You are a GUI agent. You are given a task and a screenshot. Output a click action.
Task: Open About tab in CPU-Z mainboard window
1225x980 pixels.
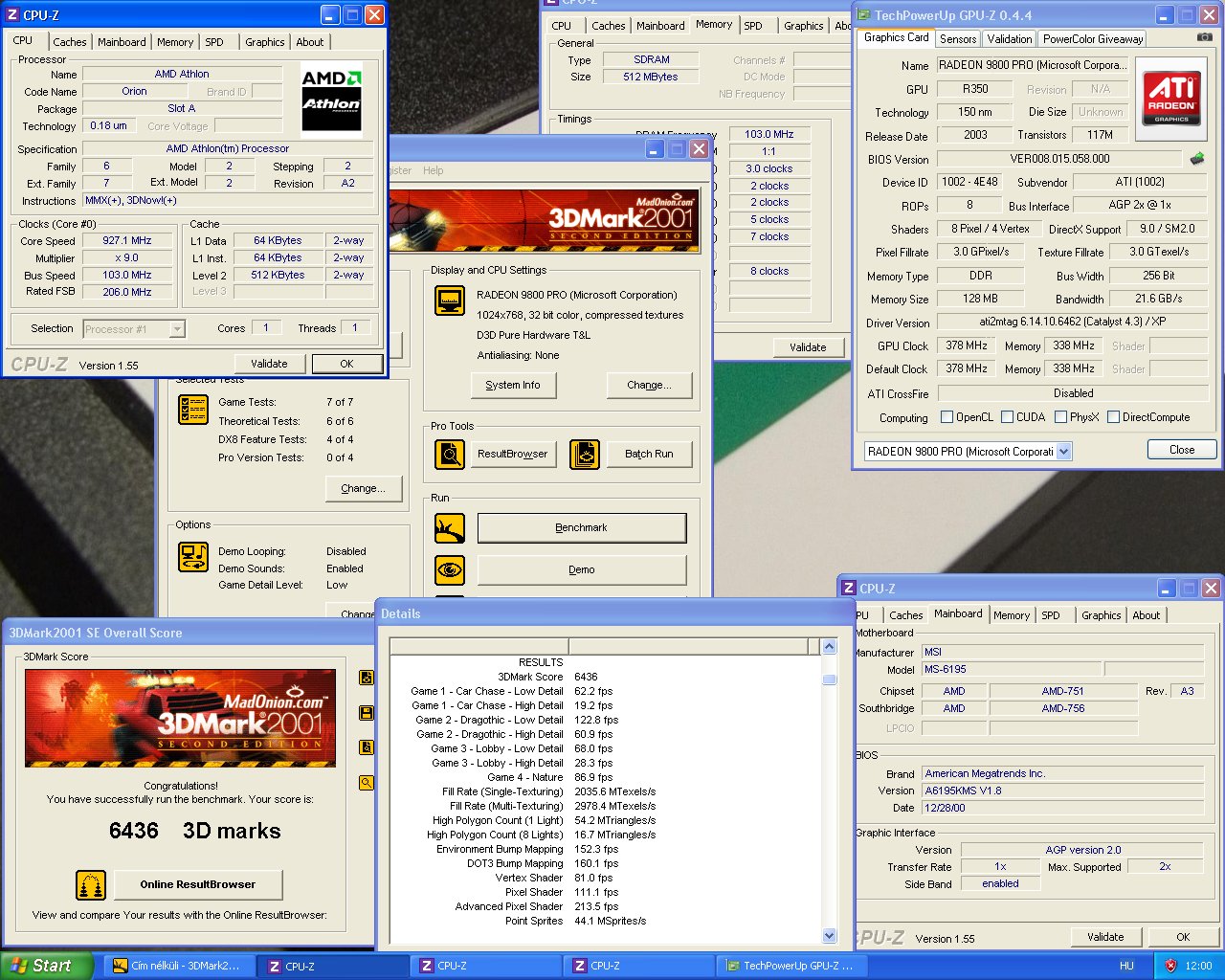click(1147, 615)
